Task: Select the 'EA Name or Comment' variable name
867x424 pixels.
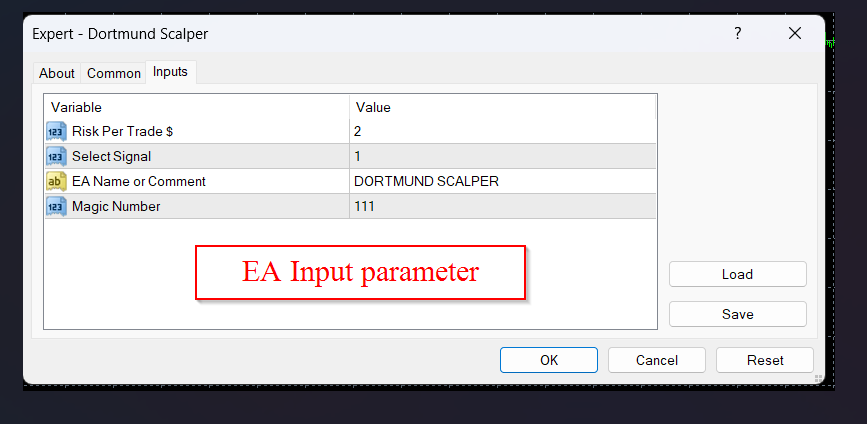Action: tap(139, 181)
